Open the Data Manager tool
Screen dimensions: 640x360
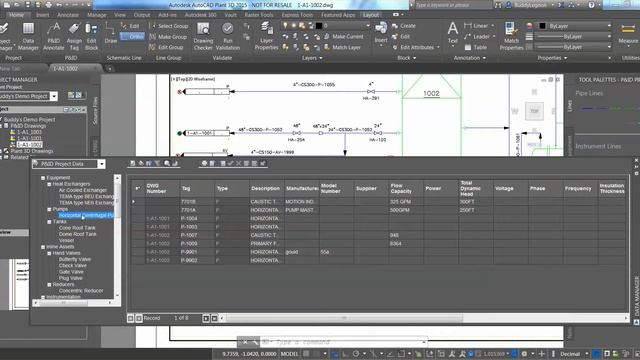point(28,36)
